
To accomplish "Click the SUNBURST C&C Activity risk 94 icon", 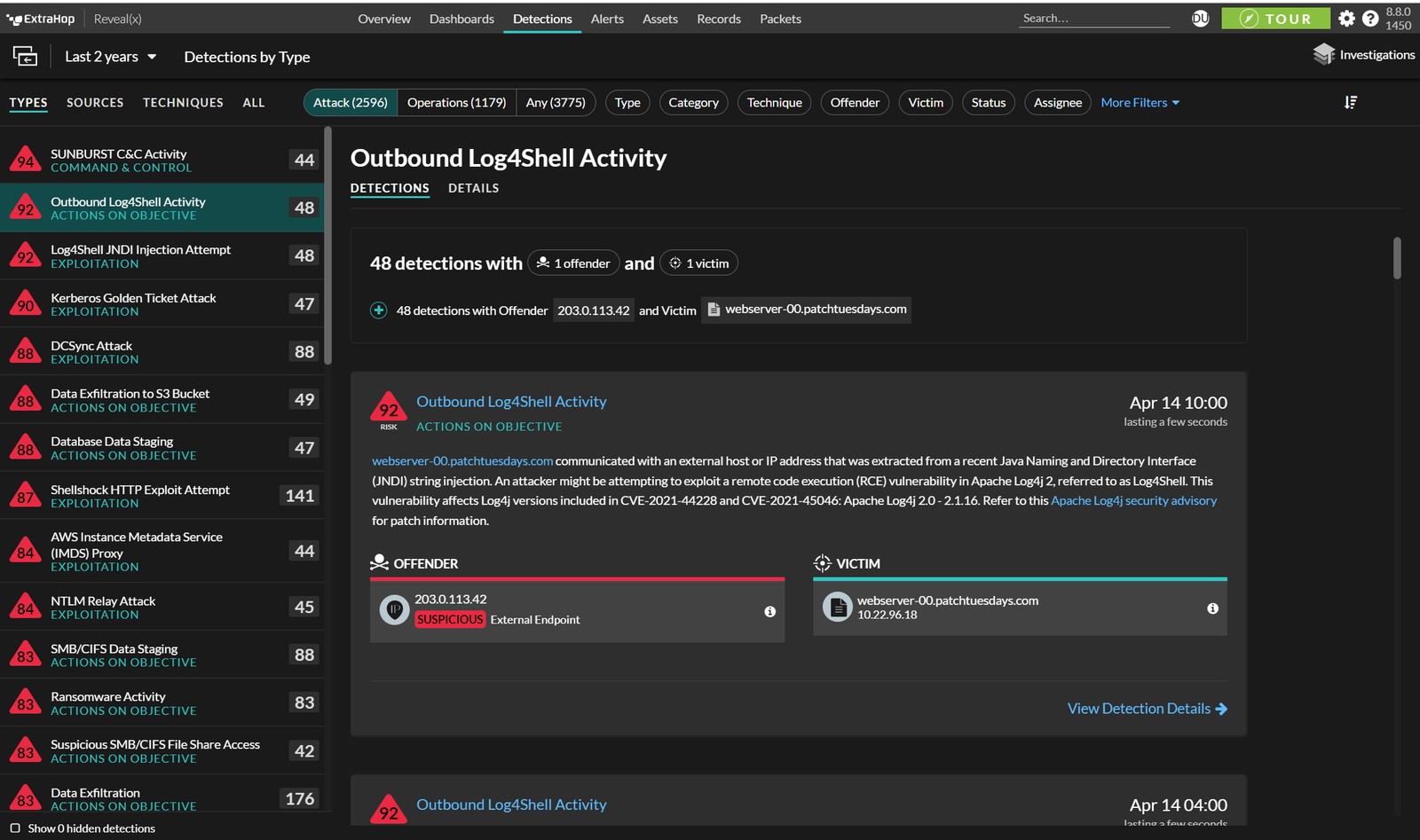I will (x=26, y=160).
